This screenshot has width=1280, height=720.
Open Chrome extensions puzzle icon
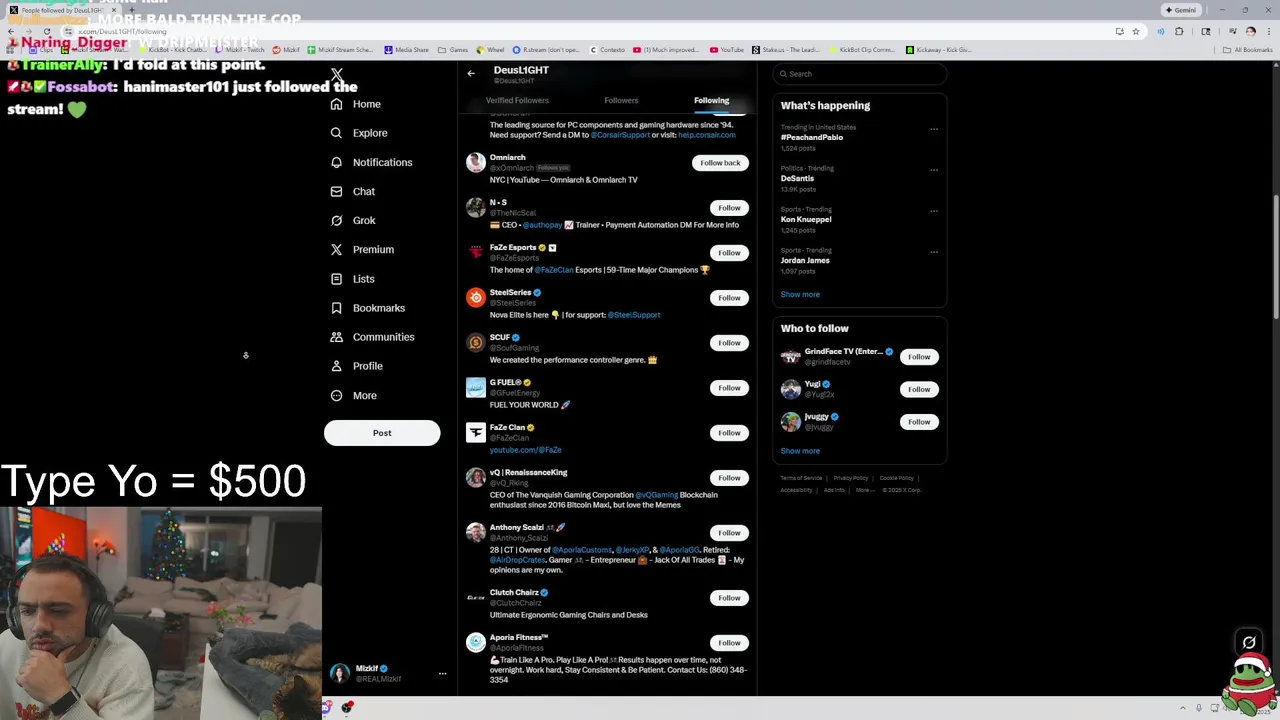(1179, 31)
